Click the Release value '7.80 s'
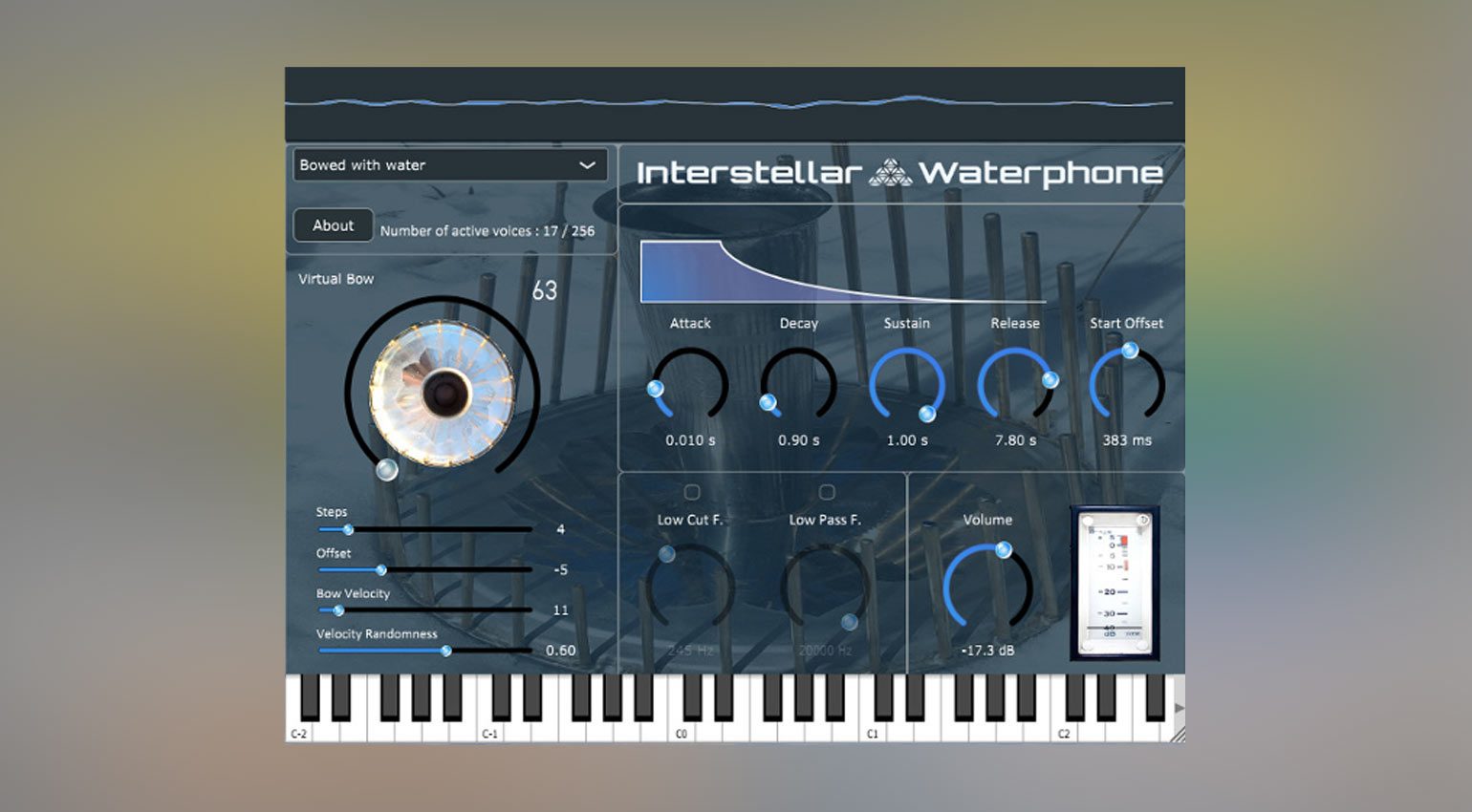Image resolution: width=1472 pixels, height=812 pixels. point(1015,440)
